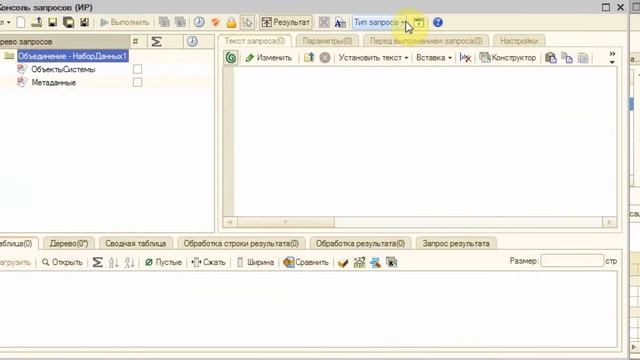This screenshot has width=640, height=360.
Task: Click the Размер input field
Action: [572, 261]
